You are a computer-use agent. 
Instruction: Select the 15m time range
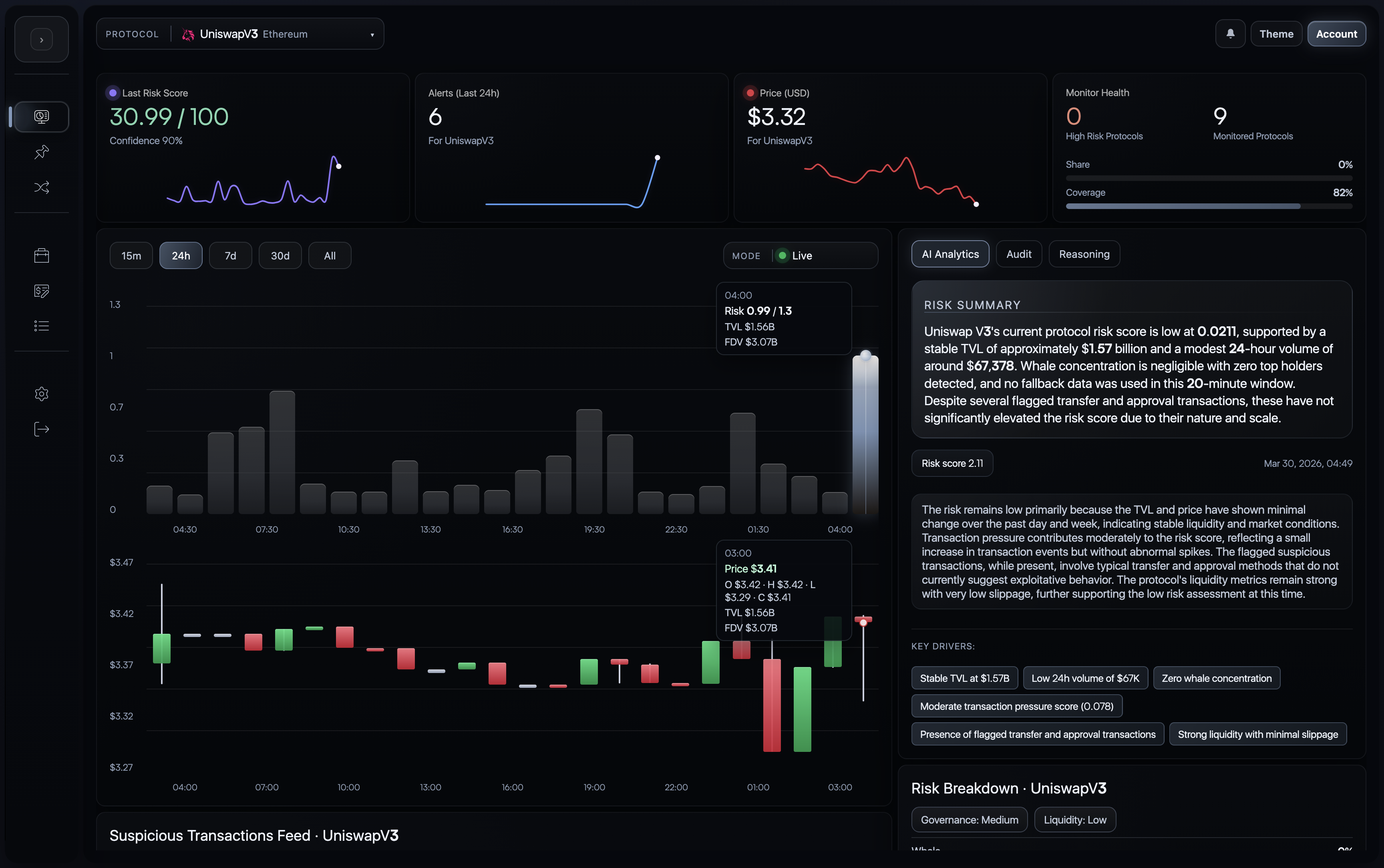click(x=131, y=255)
